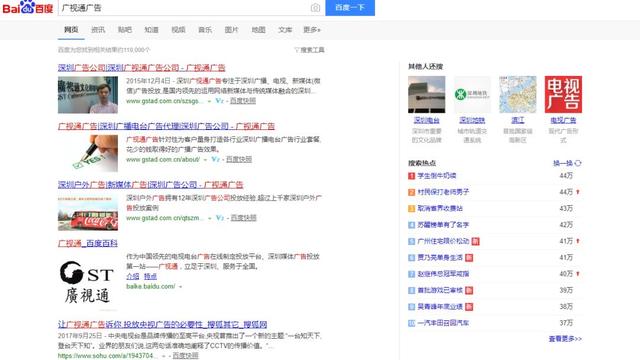Screen dimensions: 640x360
Task: Expand the 更多» tab menu
Action: 312,30
